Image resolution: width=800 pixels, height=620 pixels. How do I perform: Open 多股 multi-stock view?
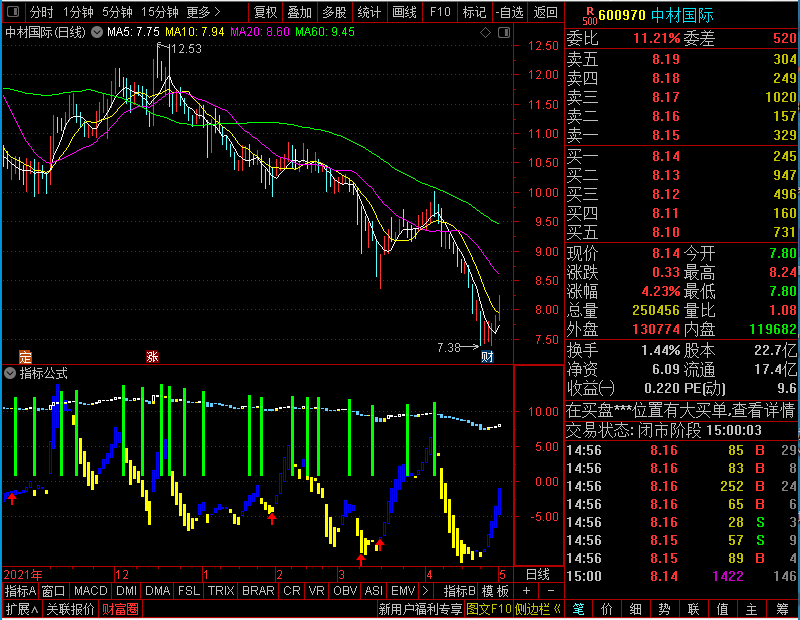point(334,12)
